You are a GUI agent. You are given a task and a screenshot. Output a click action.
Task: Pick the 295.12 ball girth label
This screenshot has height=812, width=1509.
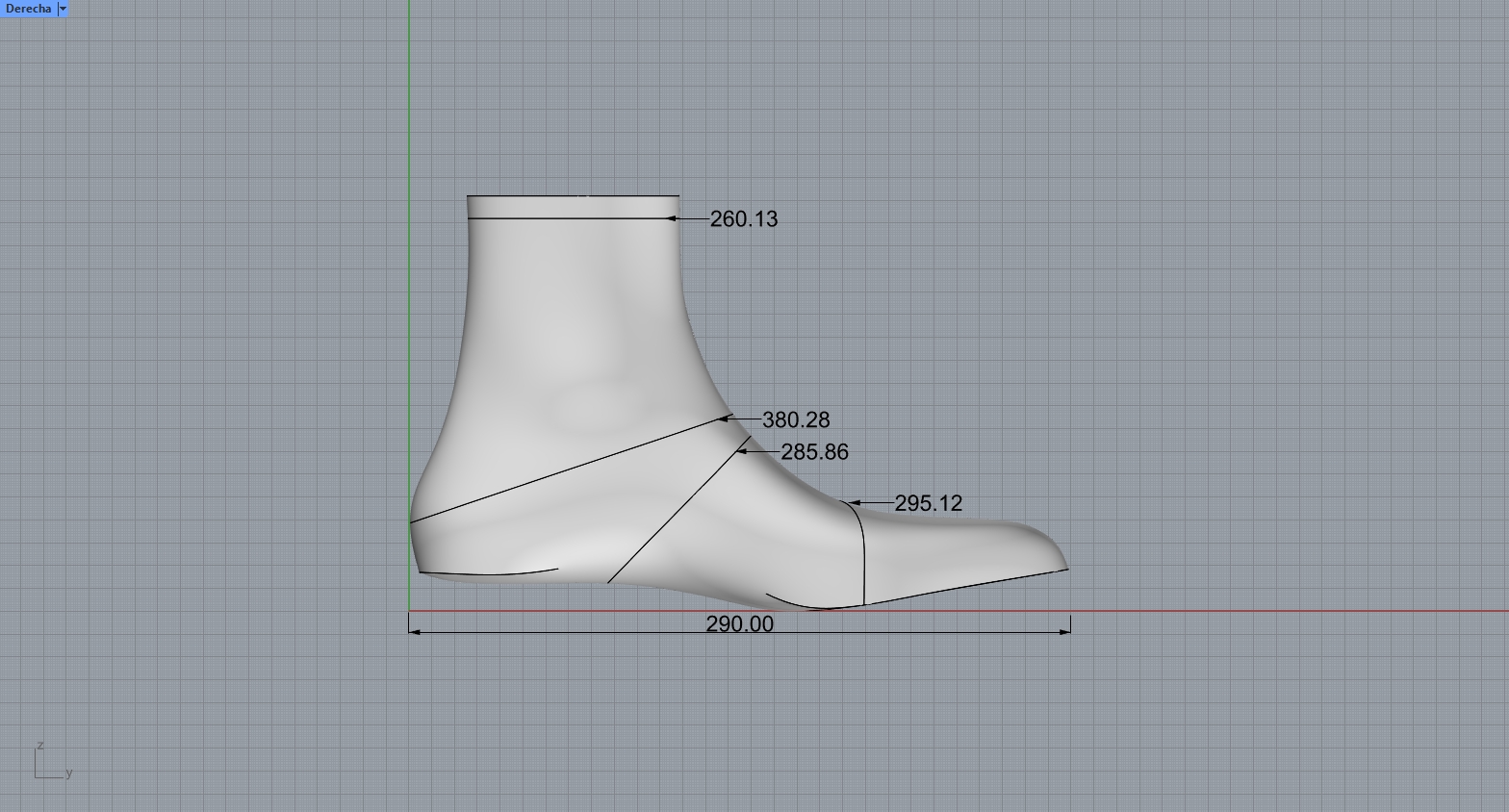tap(928, 504)
